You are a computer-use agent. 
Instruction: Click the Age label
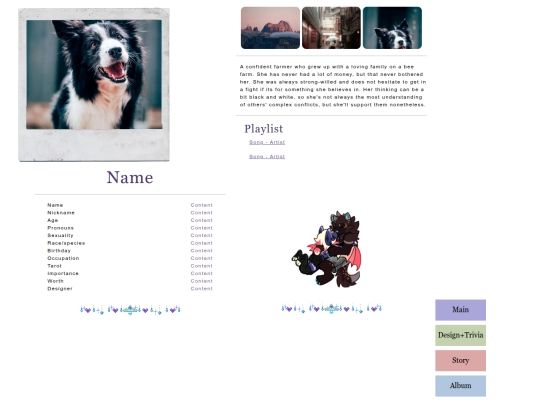(x=53, y=220)
